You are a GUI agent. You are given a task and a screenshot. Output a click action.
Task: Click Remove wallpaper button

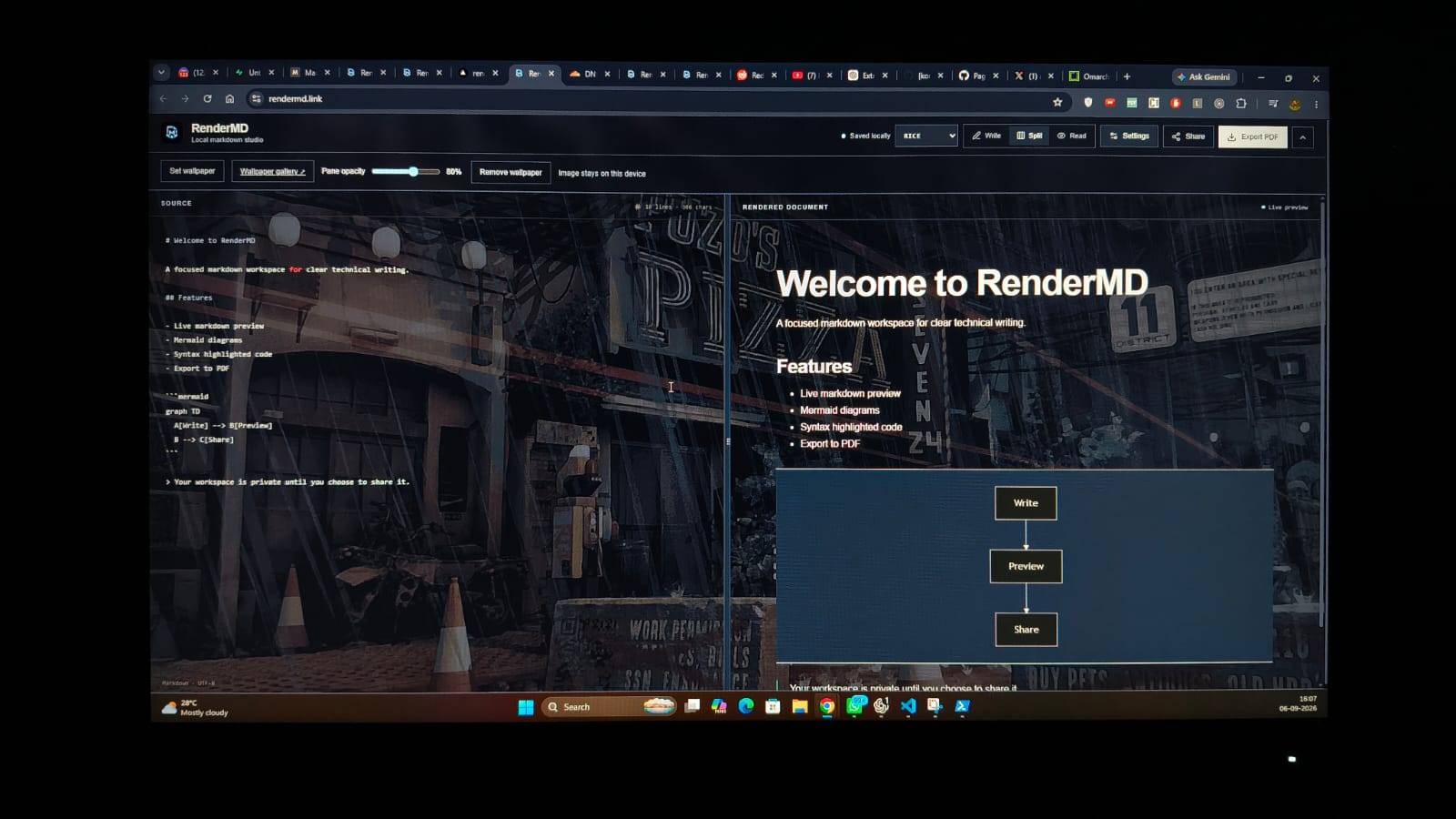click(x=511, y=172)
